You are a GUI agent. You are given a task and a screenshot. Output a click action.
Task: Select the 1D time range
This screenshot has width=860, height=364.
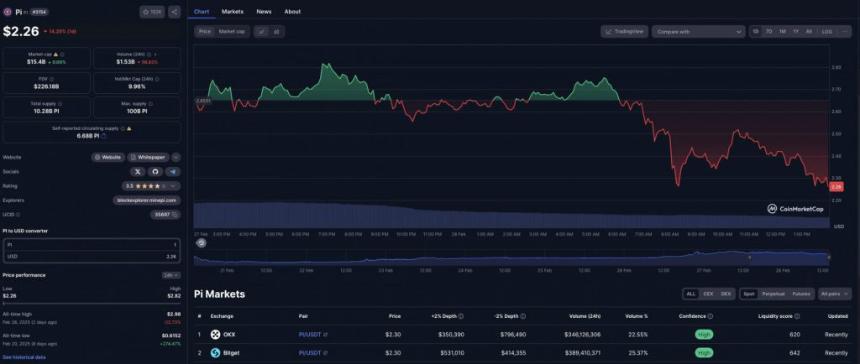coord(756,32)
